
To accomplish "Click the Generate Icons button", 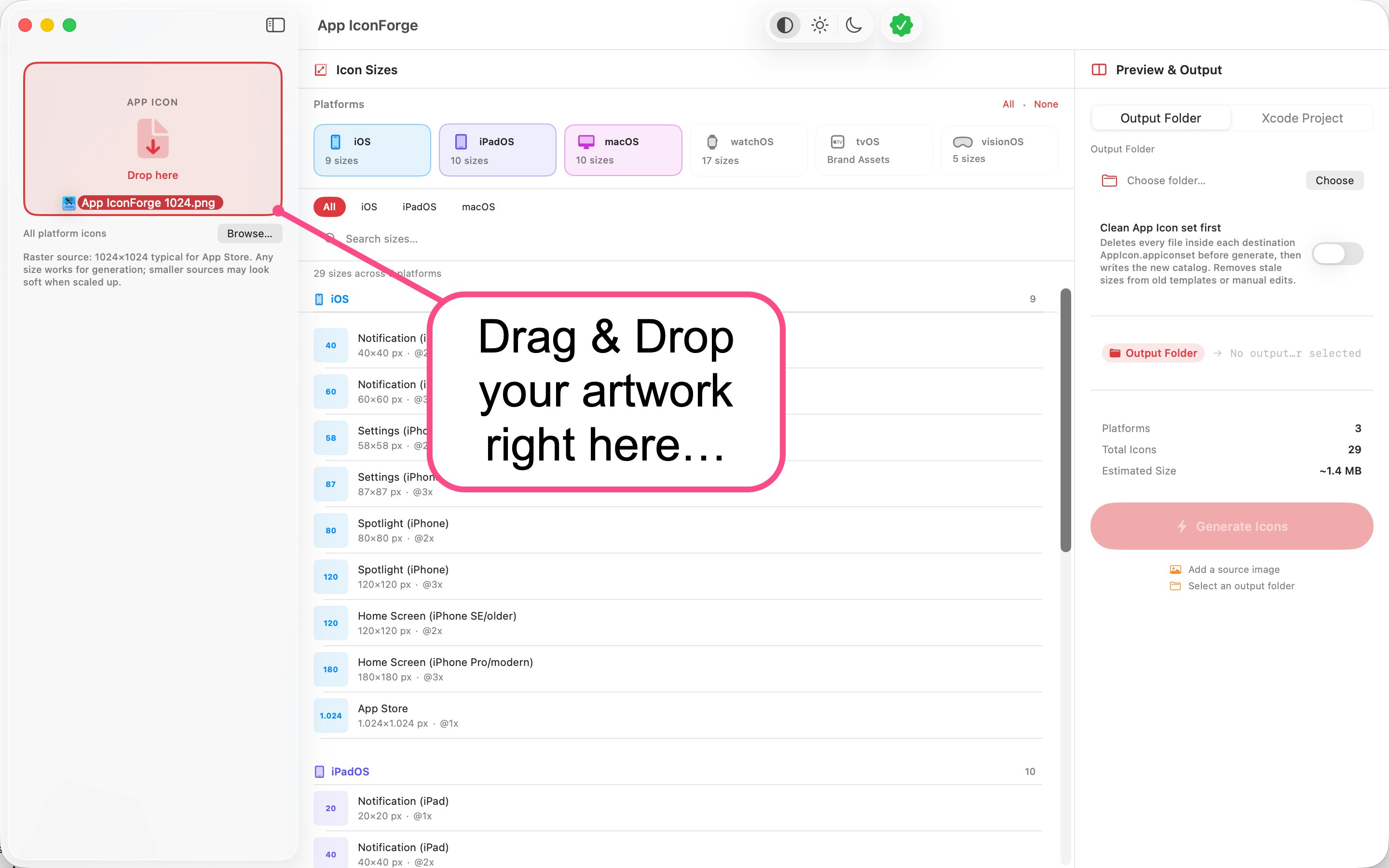I will (1232, 527).
